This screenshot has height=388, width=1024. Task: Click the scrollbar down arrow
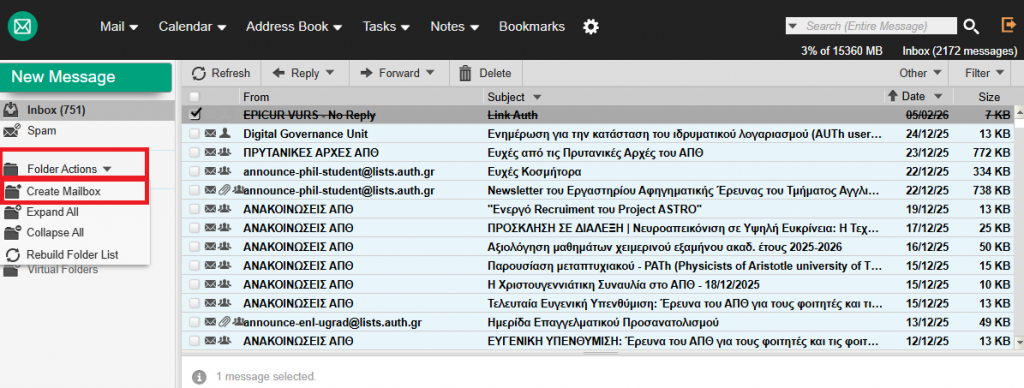(x=1018, y=342)
